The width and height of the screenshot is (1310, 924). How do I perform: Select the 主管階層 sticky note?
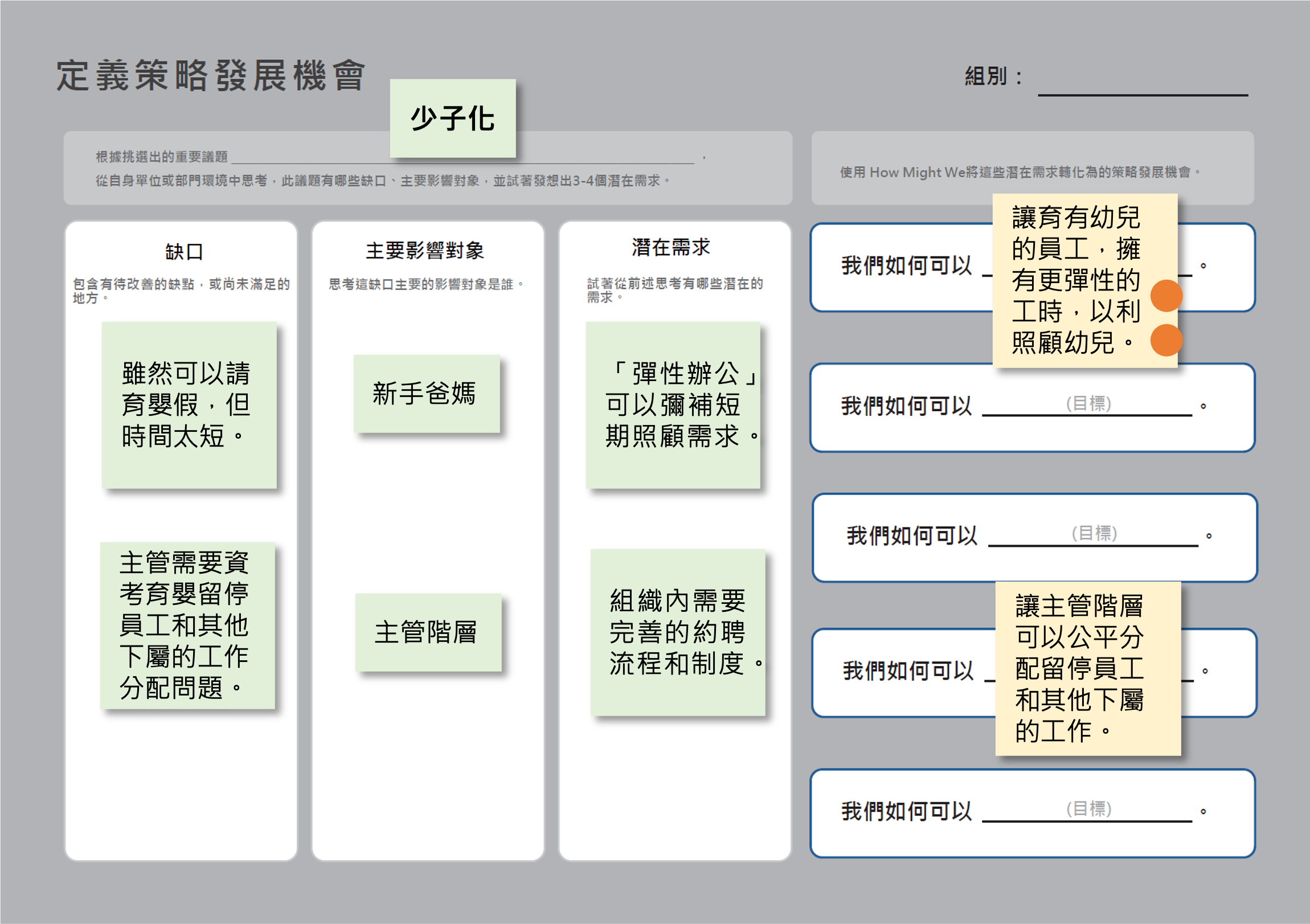428,632
